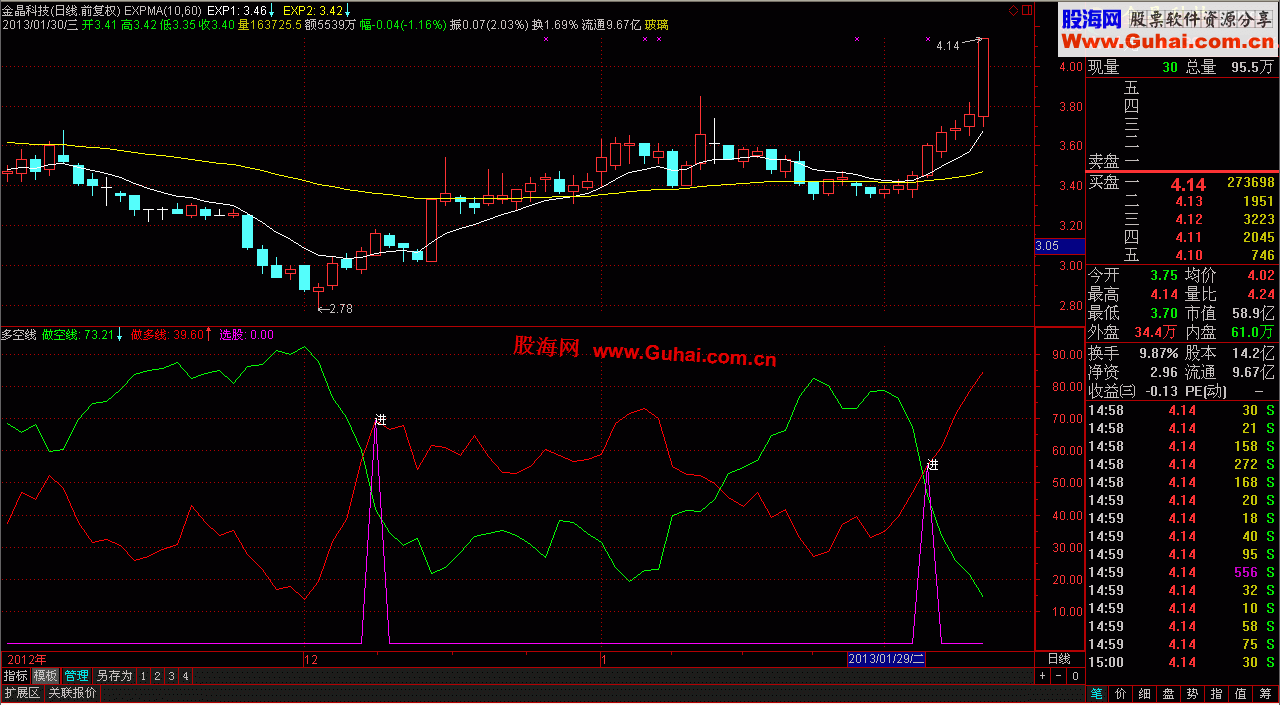Viewport: 1280px width, 705px height.
Task: Click the 3.05 price axis marker
Action: (1058, 246)
